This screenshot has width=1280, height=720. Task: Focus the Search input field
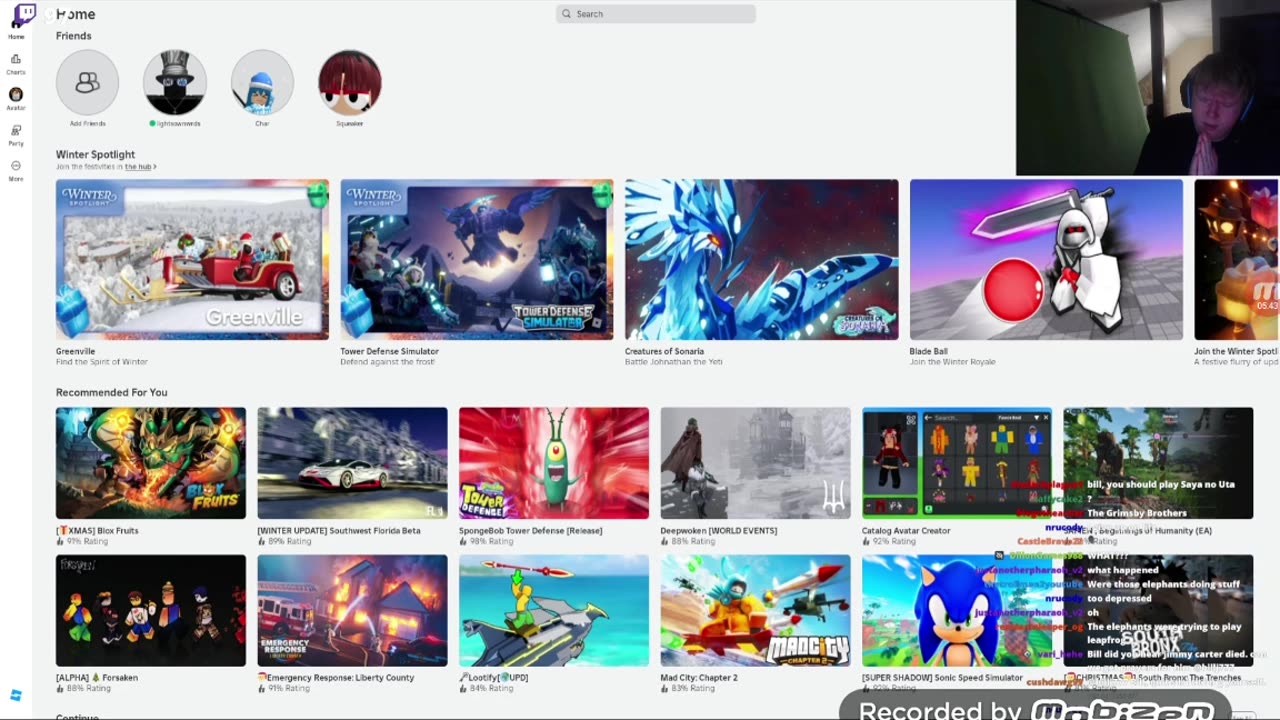[656, 14]
